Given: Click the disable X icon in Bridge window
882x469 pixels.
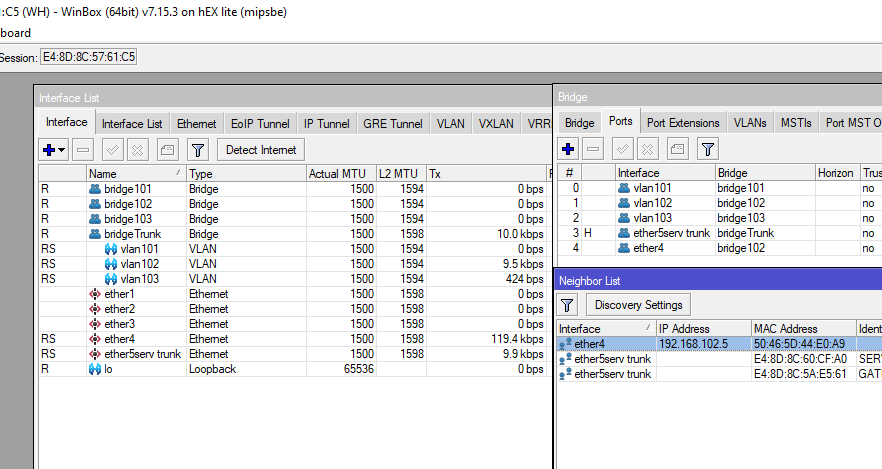Looking at the screenshot, I should tap(647, 149).
